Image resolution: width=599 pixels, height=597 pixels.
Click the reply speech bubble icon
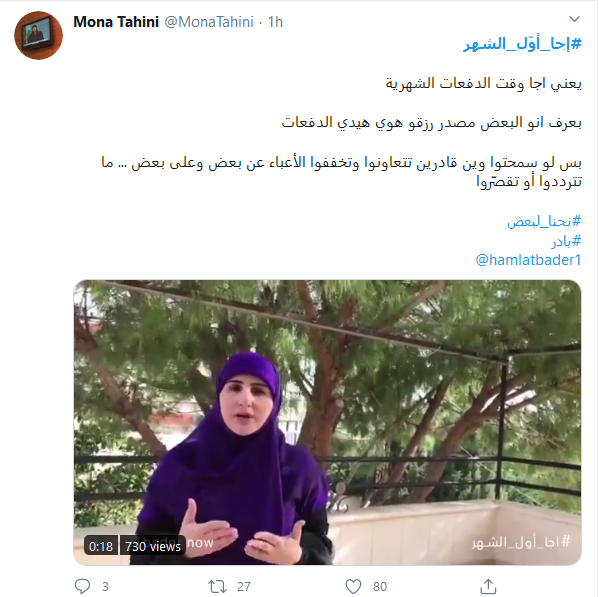point(82,586)
